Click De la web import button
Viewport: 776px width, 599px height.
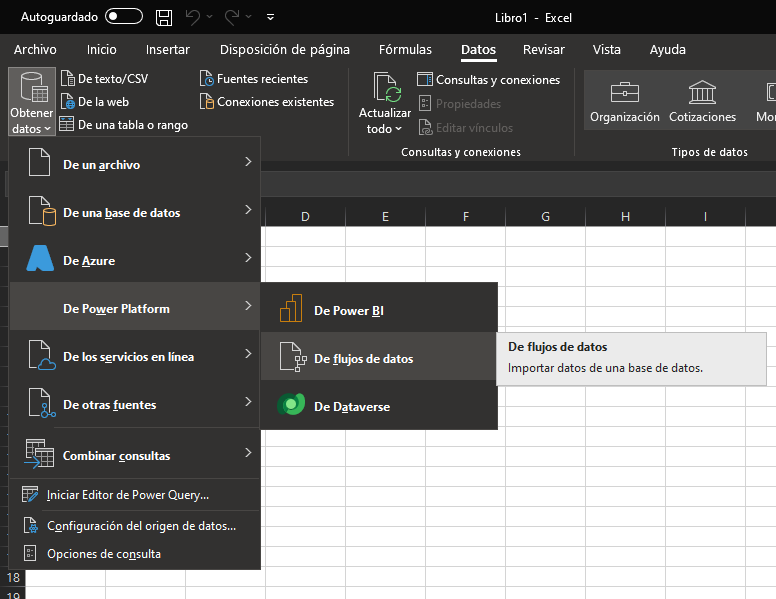pos(95,101)
